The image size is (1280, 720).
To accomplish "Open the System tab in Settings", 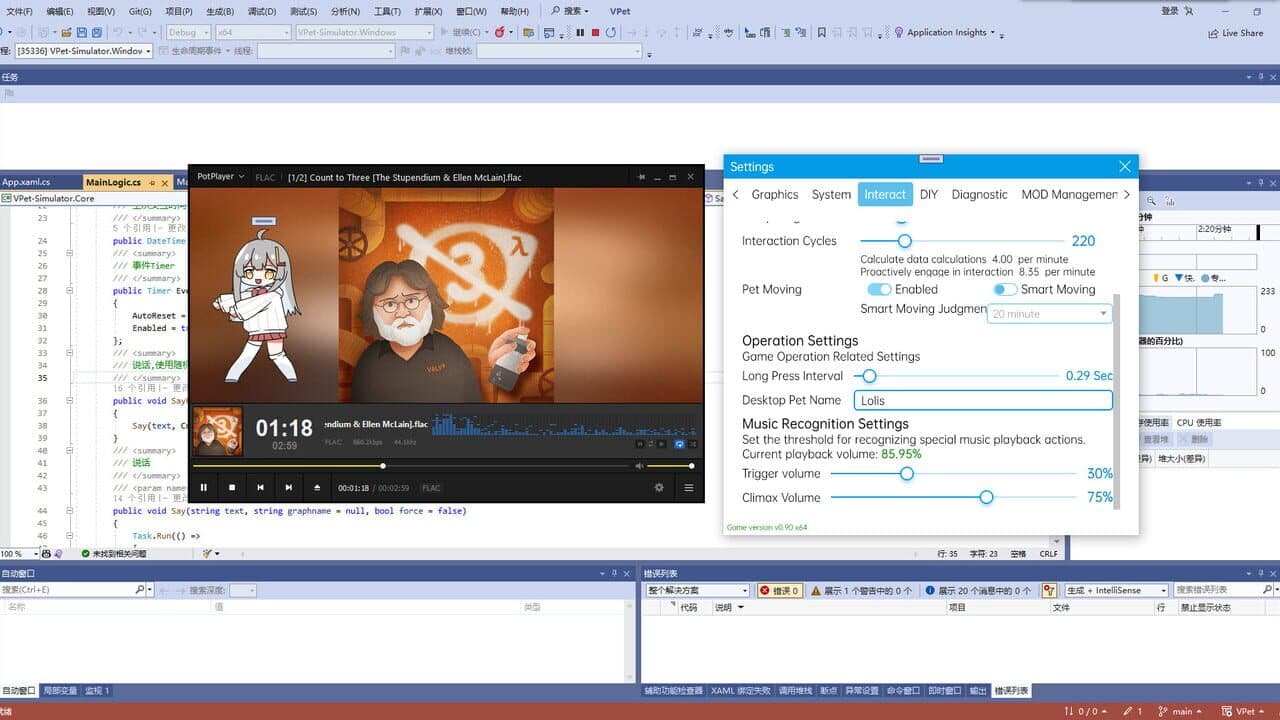I will click(831, 194).
